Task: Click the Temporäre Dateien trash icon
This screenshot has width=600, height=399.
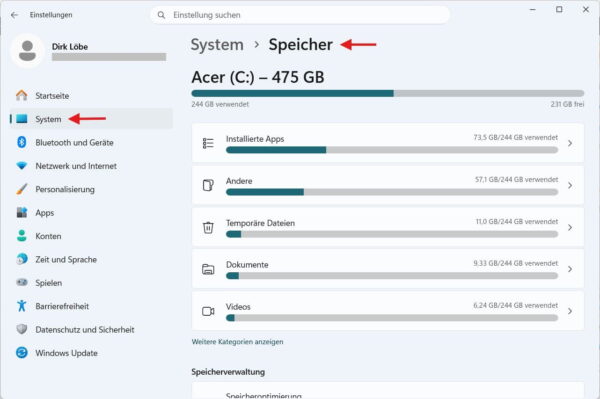Action: pyautogui.click(x=208, y=227)
